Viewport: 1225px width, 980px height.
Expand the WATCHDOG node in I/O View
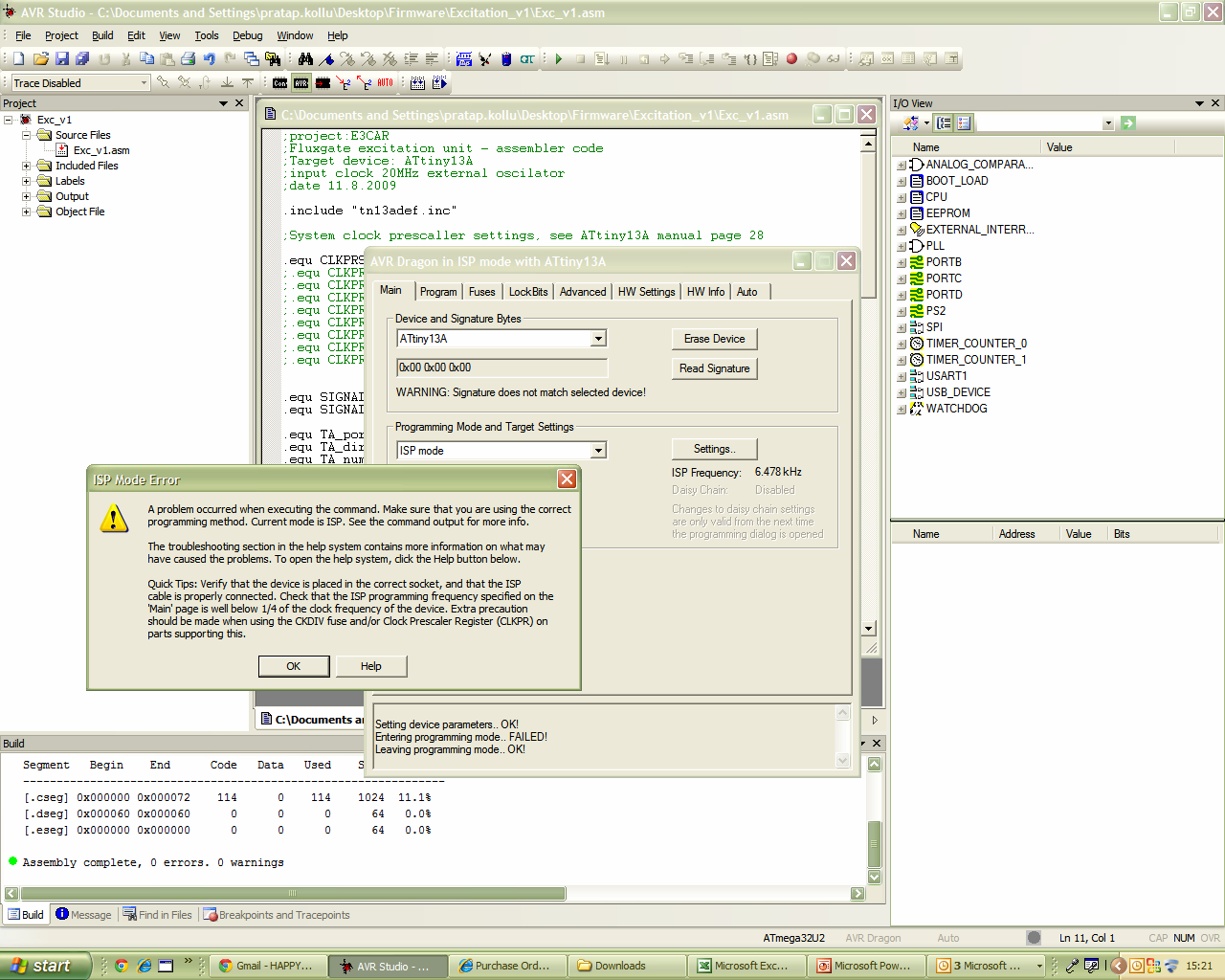click(x=902, y=410)
